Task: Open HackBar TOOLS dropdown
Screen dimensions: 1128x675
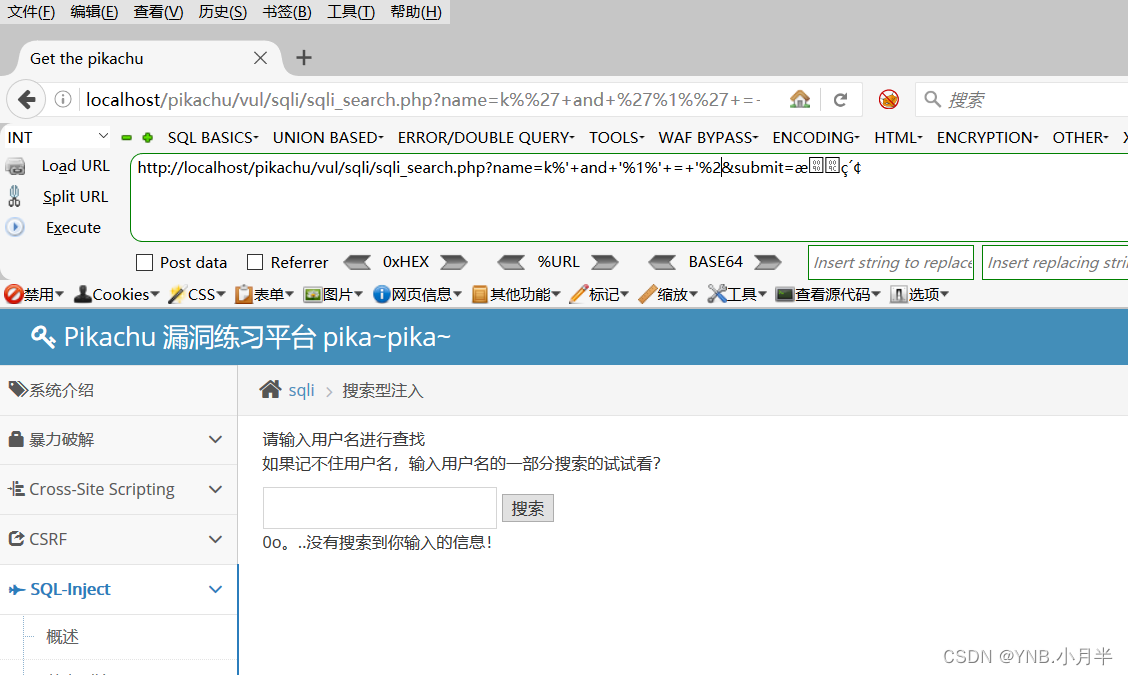Action: click(x=617, y=137)
